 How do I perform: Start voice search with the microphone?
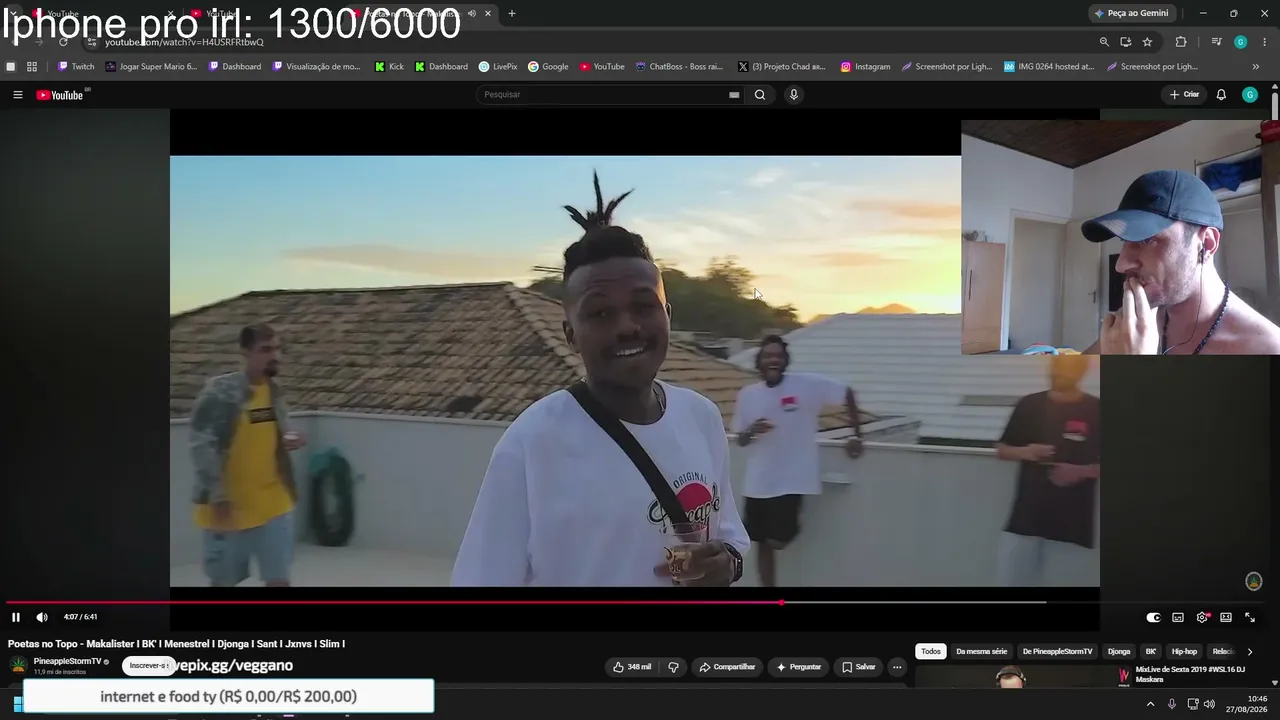794,95
